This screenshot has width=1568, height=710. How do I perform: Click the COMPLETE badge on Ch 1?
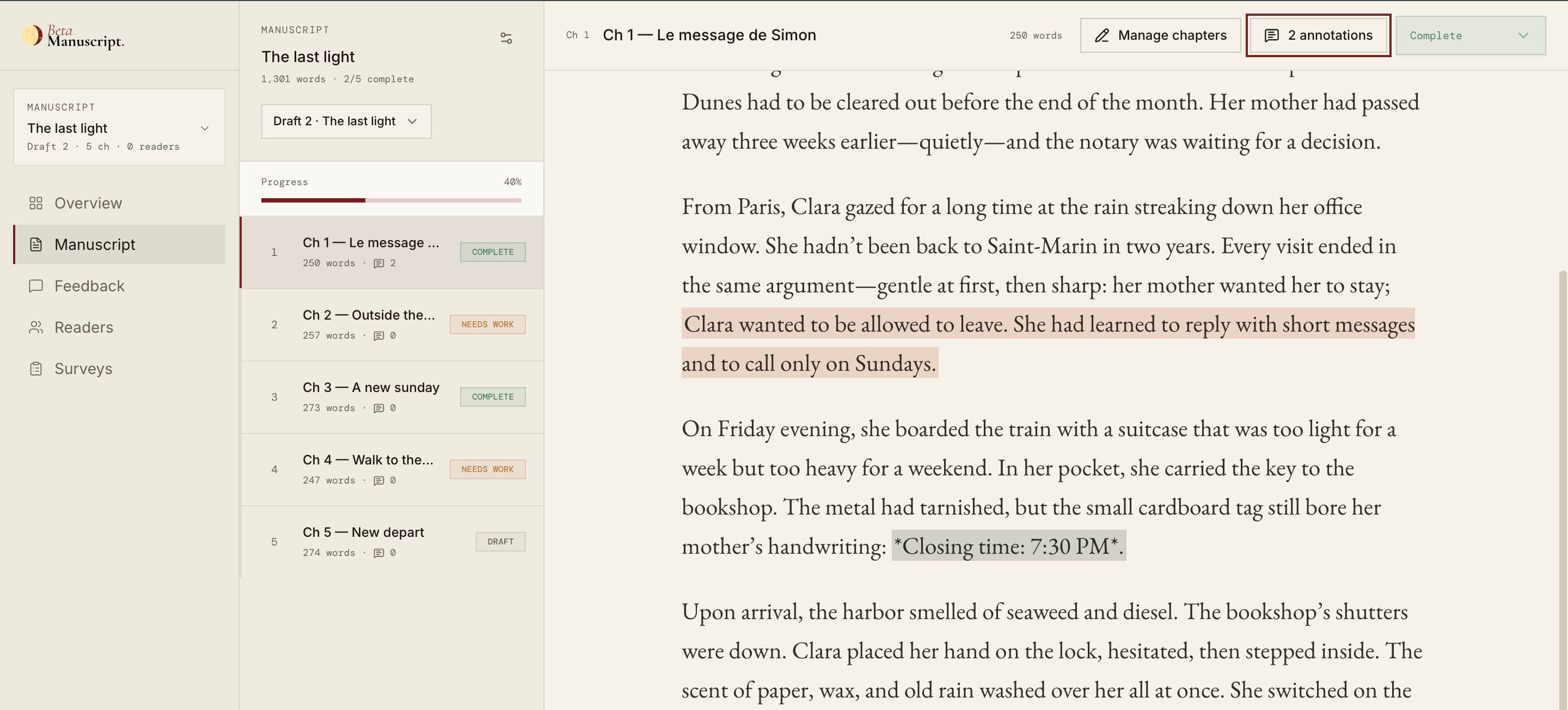[x=492, y=252]
